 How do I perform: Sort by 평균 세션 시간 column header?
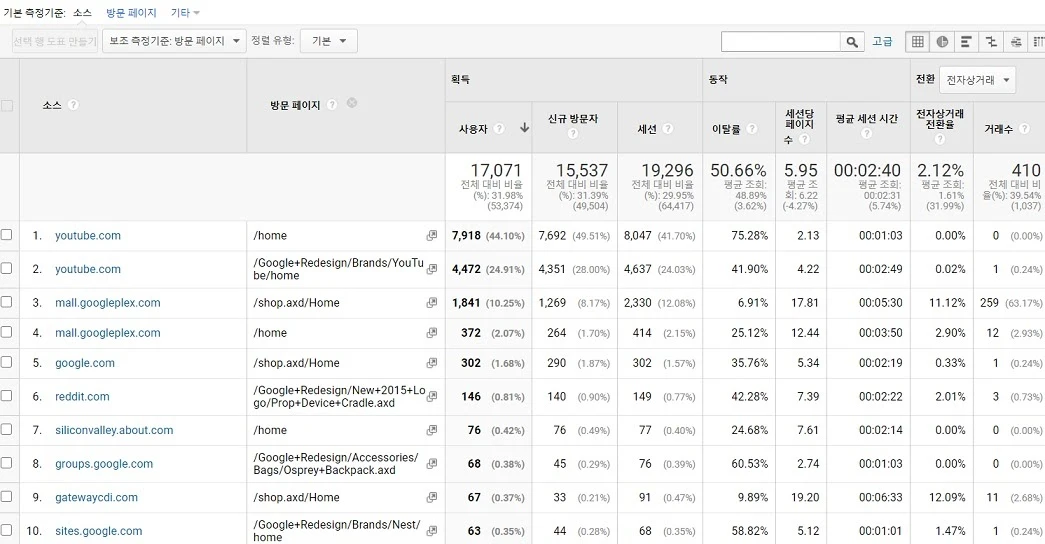[x=866, y=119]
